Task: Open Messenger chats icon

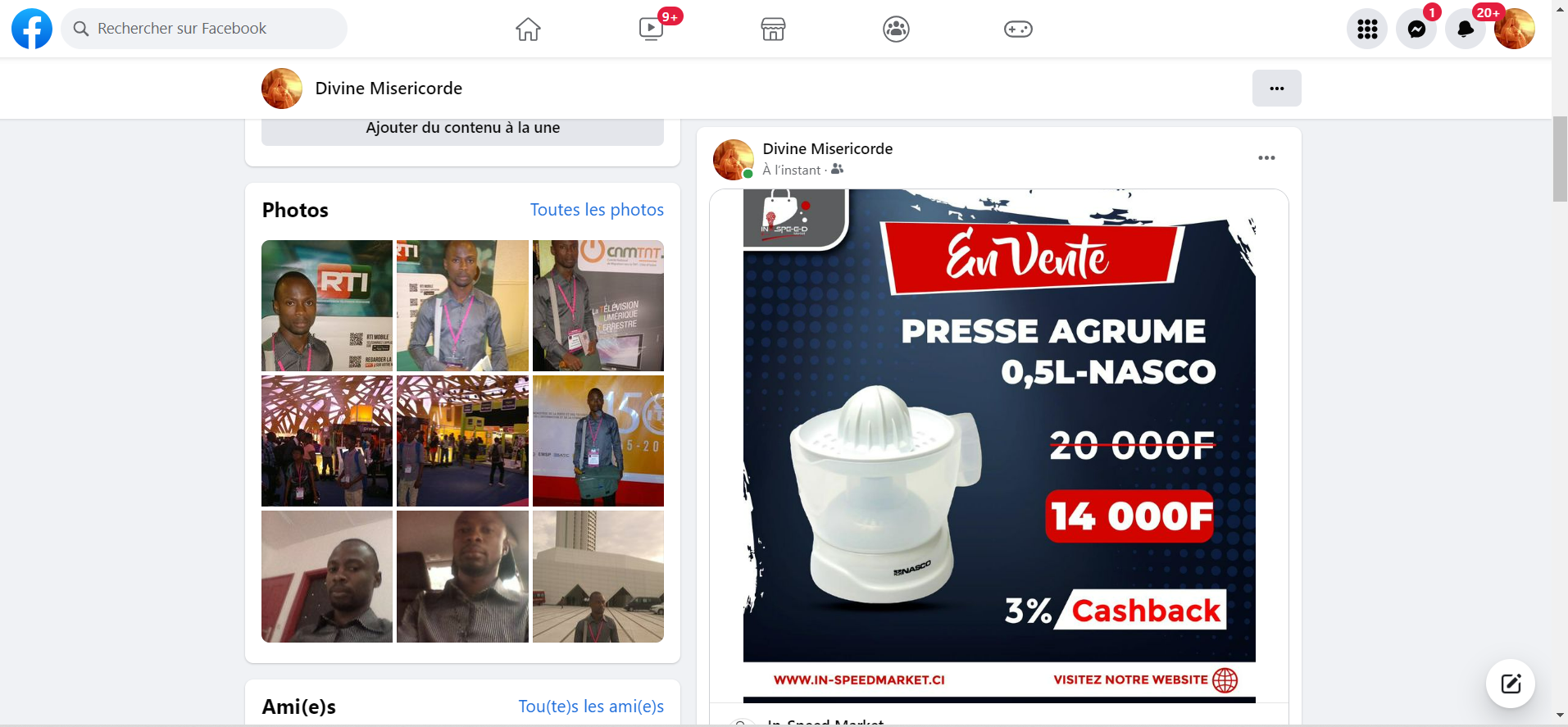Action: click(x=1416, y=30)
